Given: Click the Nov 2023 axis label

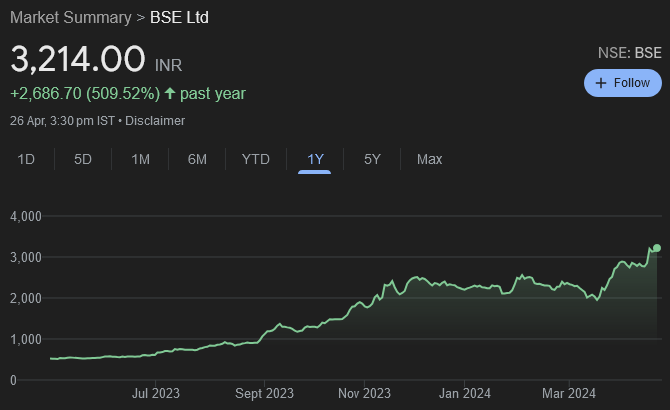Looking at the screenshot, I should (364, 393).
